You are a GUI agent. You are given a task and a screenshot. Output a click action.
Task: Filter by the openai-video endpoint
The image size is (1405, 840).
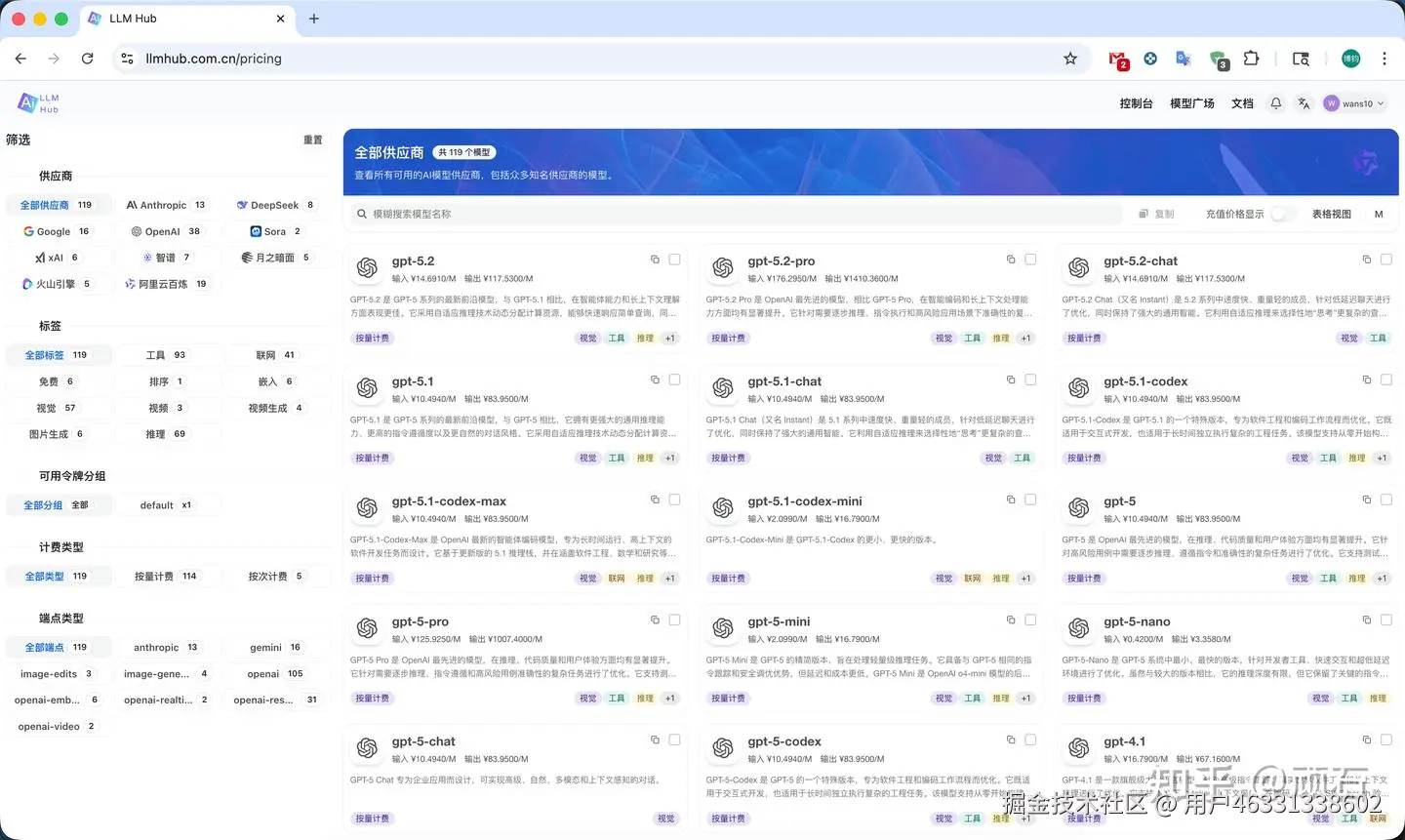(57, 727)
